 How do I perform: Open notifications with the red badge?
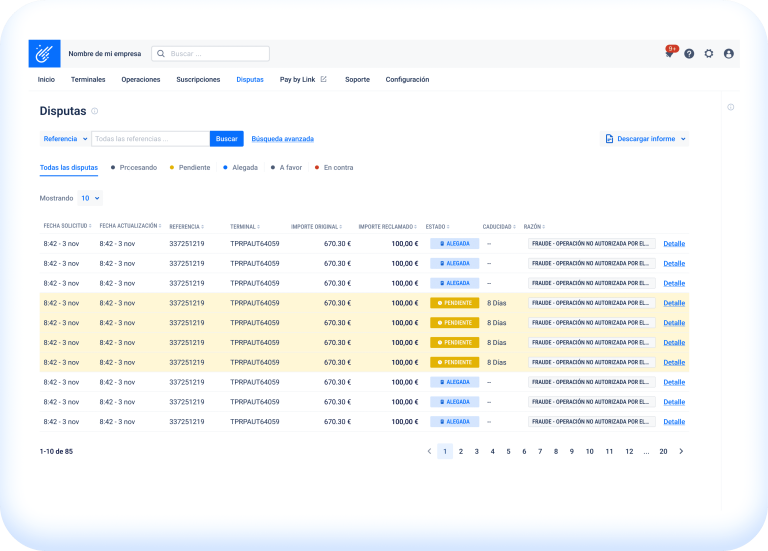669,53
